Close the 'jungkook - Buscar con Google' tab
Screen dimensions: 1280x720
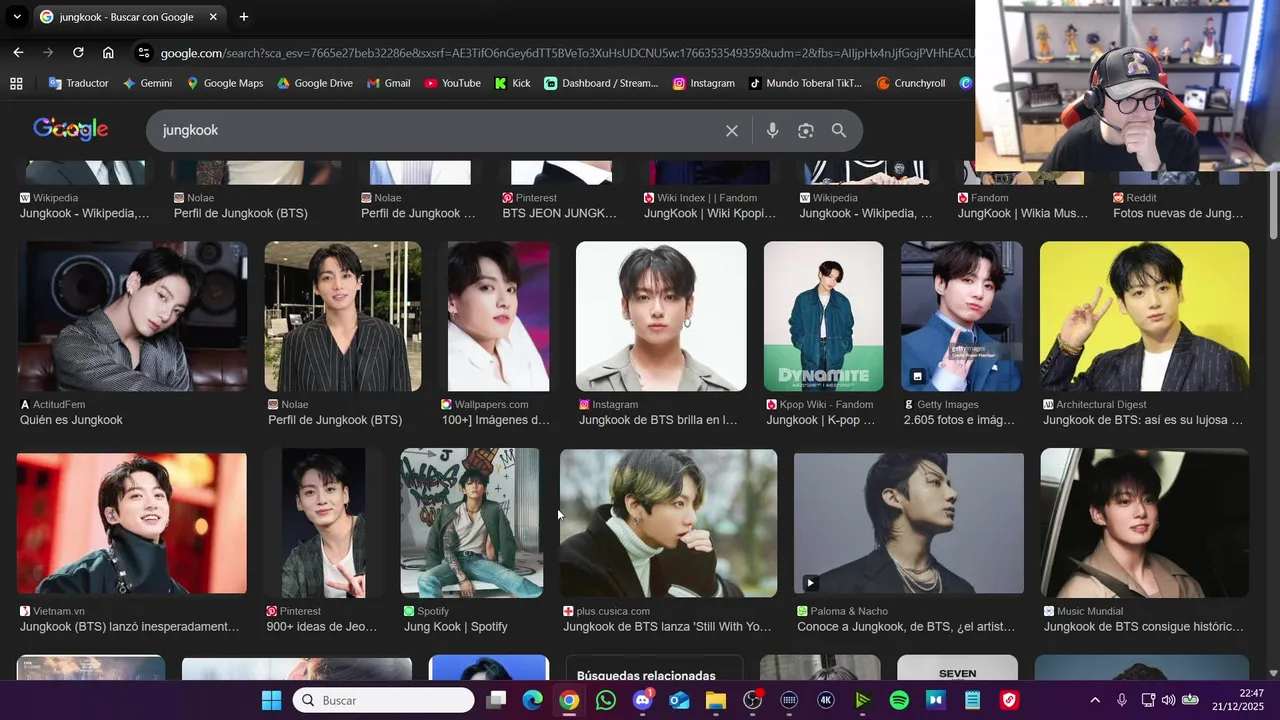tap(213, 17)
